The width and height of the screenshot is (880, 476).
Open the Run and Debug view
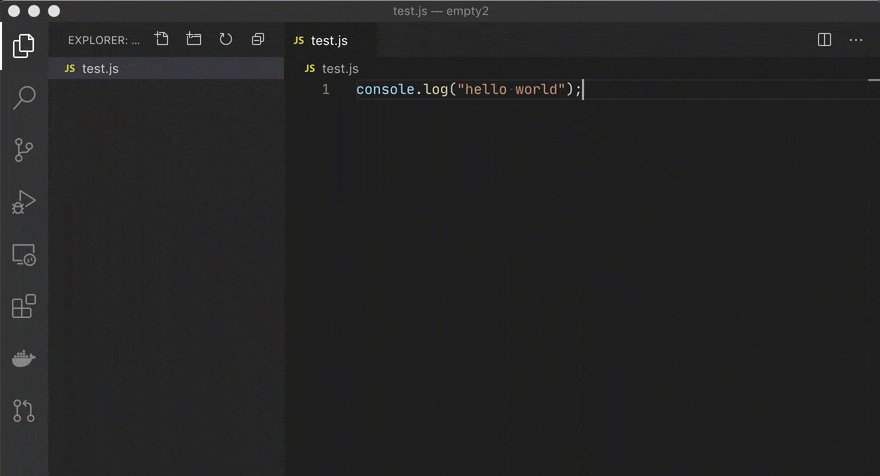tap(24, 202)
